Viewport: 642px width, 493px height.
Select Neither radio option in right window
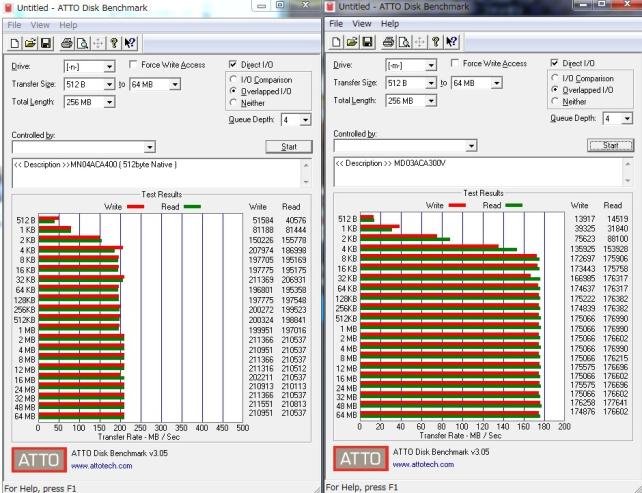click(556, 101)
